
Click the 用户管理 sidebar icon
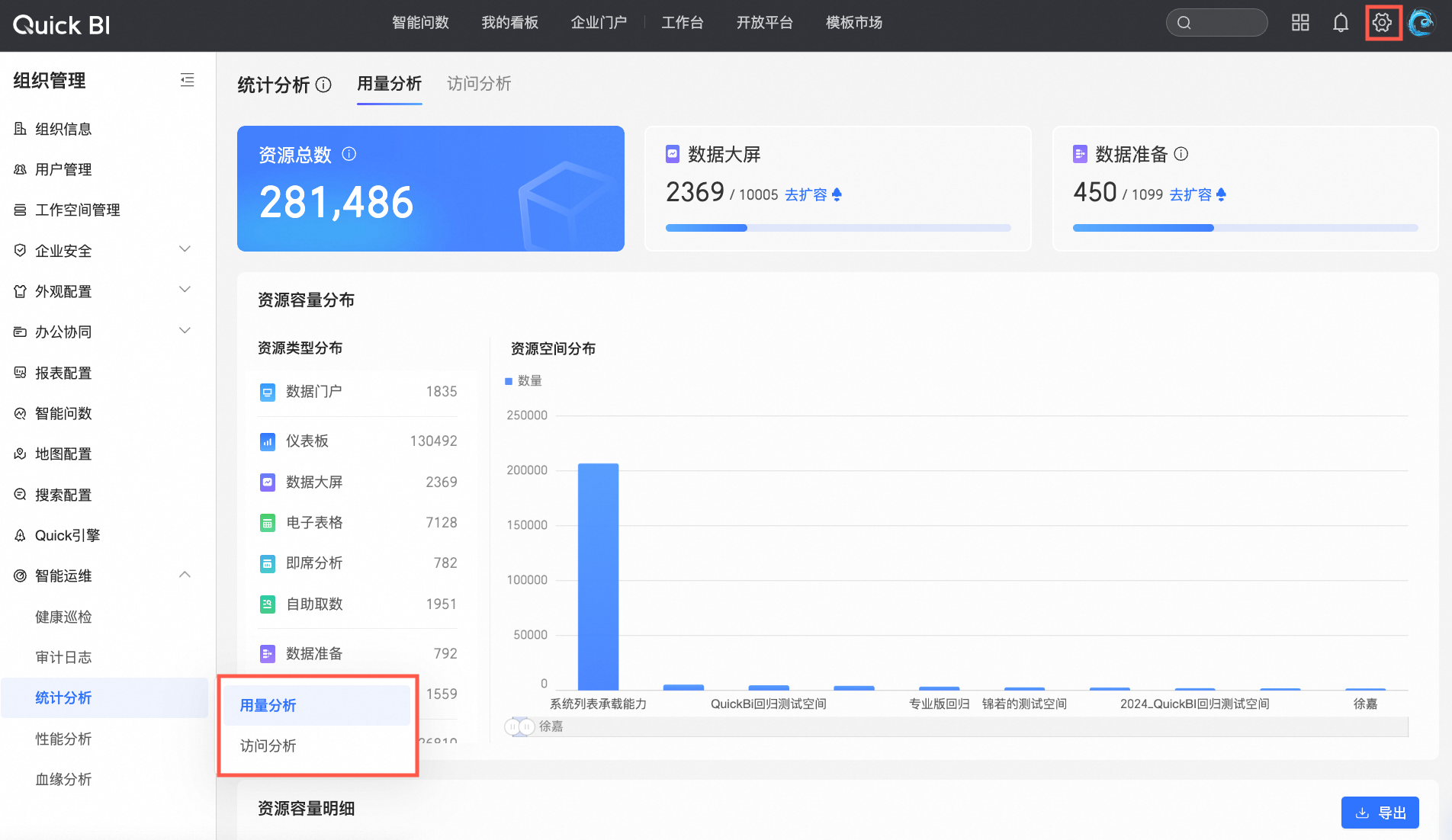21,169
